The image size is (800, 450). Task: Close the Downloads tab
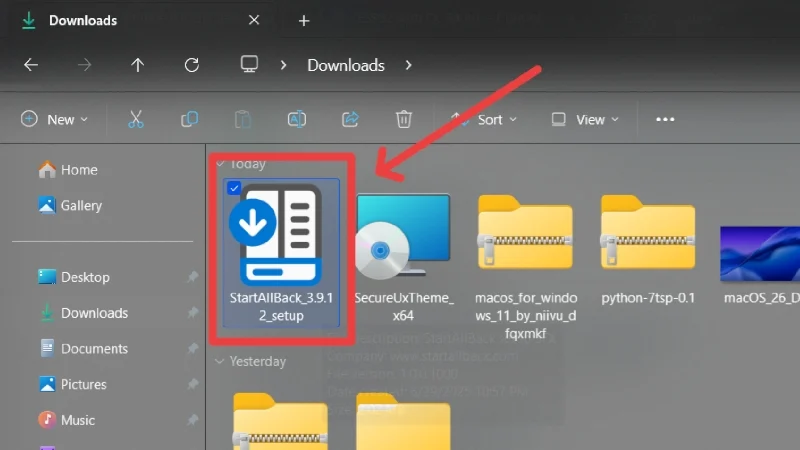pos(254,20)
